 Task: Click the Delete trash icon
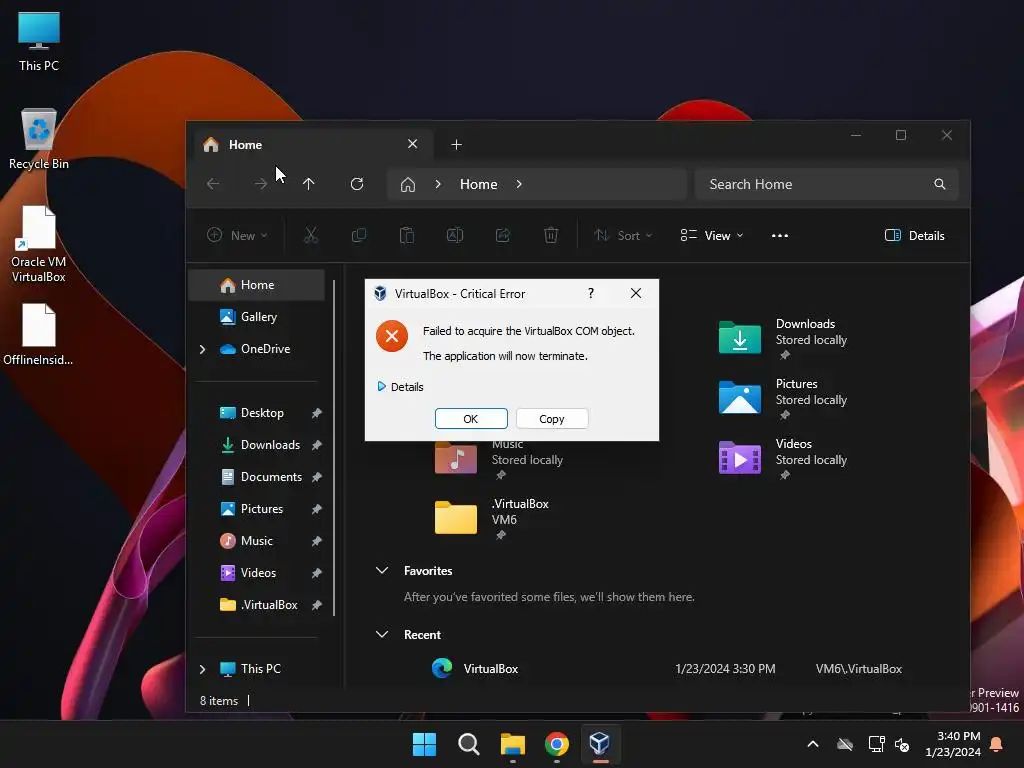pyautogui.click(x=551, y=235)
